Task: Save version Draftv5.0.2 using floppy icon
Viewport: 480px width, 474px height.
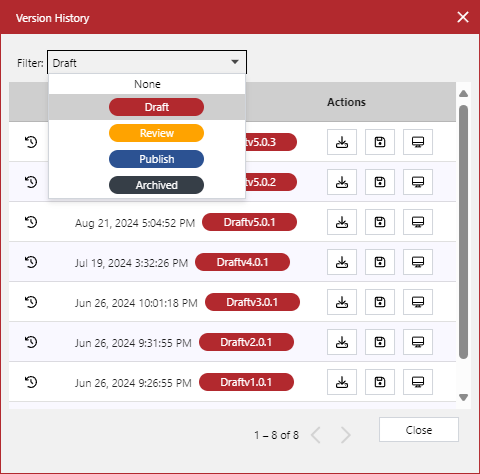Action: tap(380, 182)
